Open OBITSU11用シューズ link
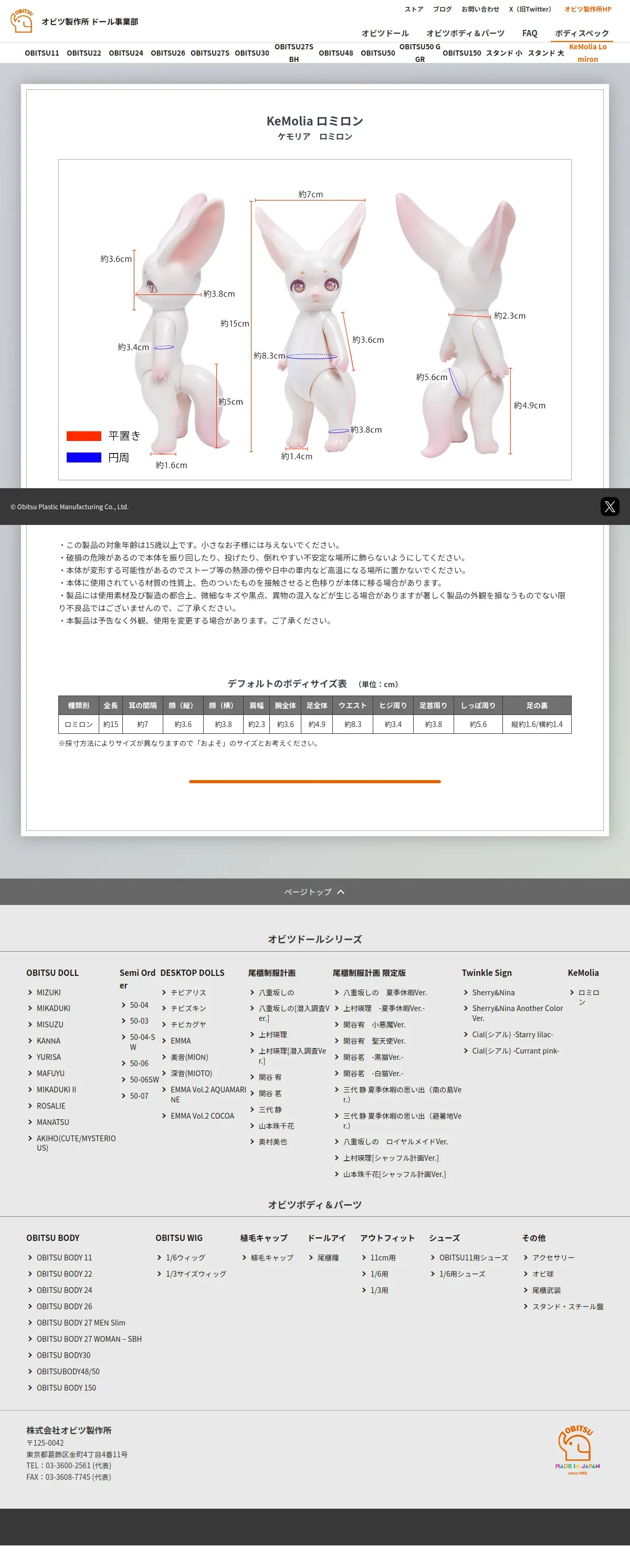The image size is (630, 1568). (x=474, y=1258)
